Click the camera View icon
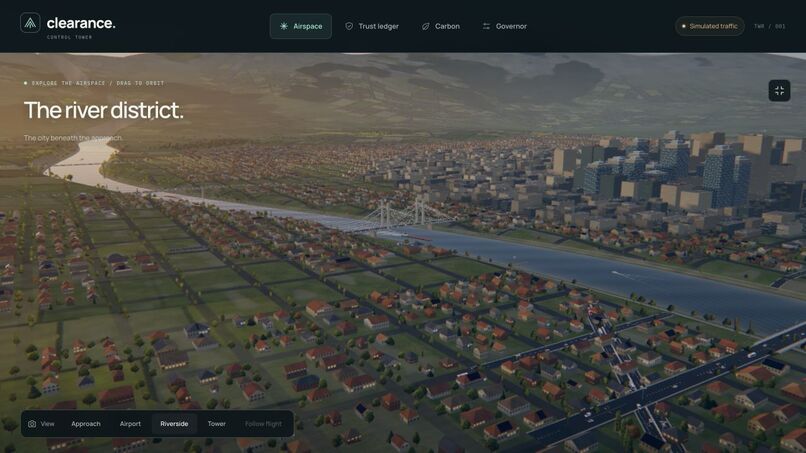Image resolution: width=806 pixels, height=453 pixels. coord(32,424)
